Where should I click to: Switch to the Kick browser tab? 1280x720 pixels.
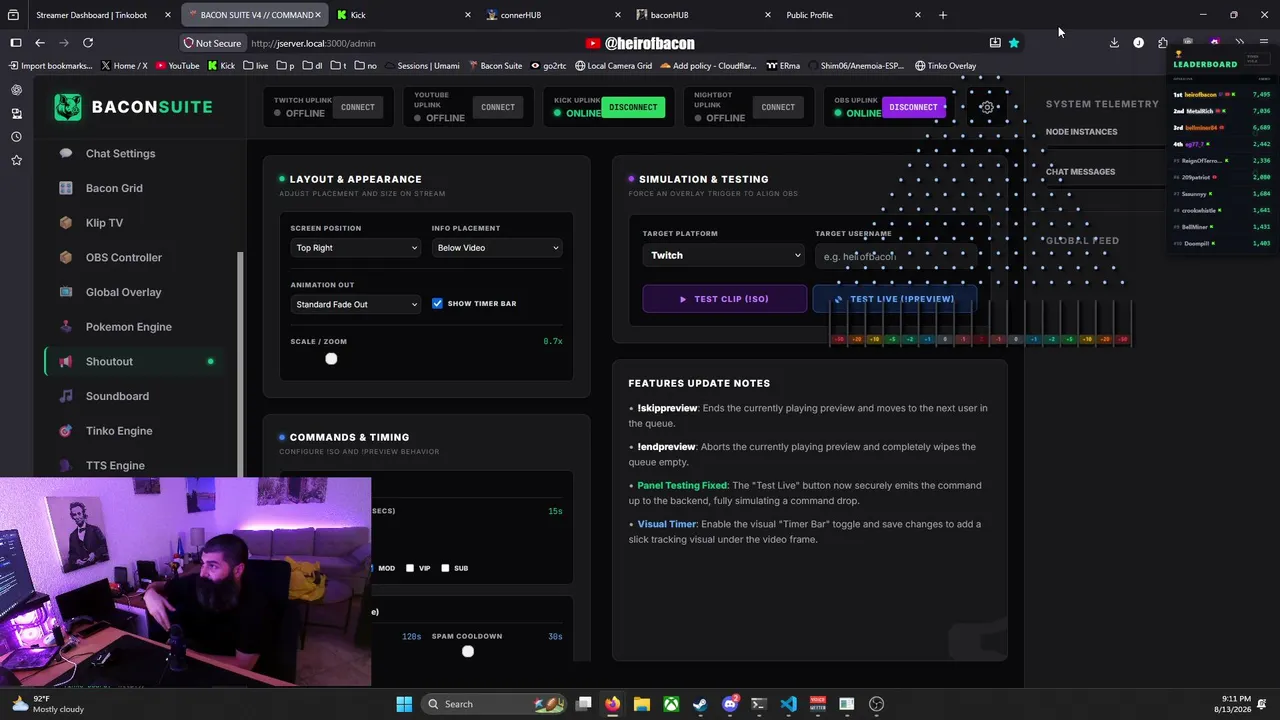point(404,15)
